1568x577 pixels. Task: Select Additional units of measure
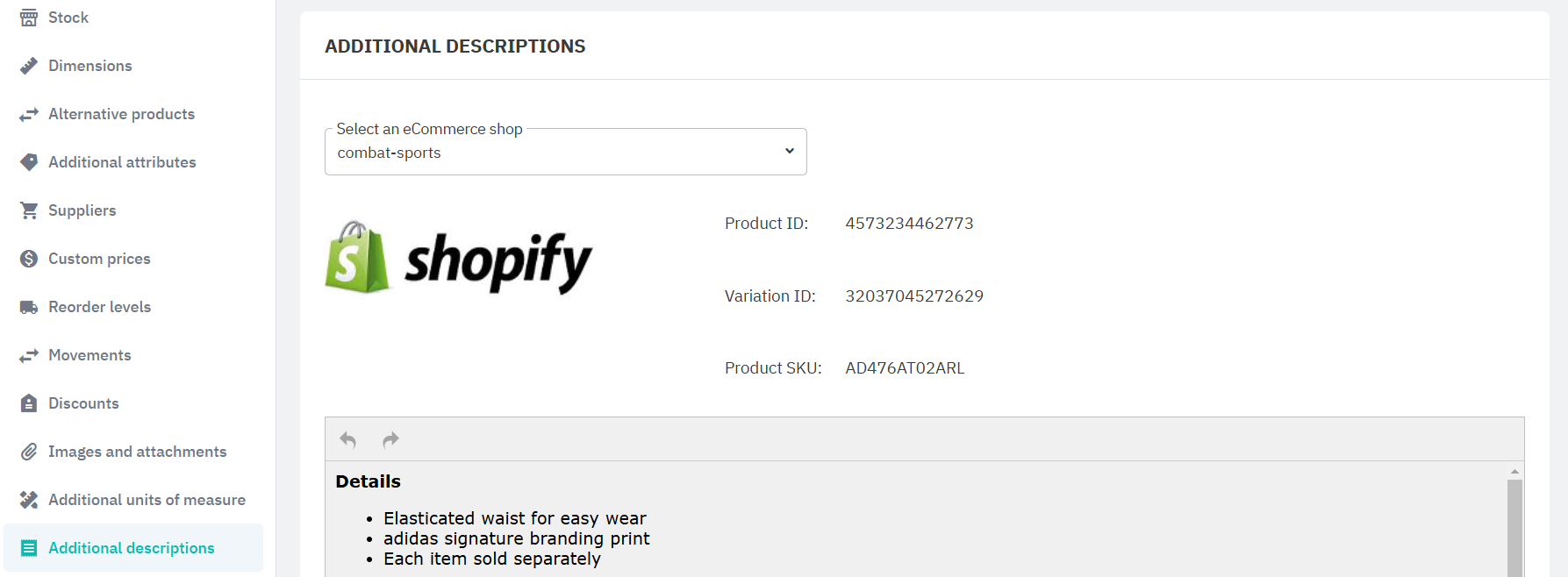(x=147, y=500)
